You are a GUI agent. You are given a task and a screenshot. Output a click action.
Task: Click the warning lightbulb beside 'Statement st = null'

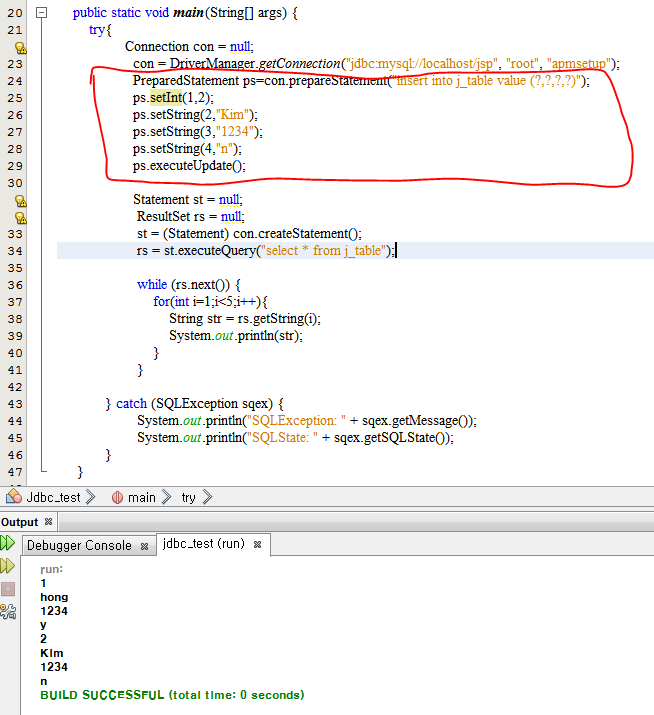[x=20, y=200]
